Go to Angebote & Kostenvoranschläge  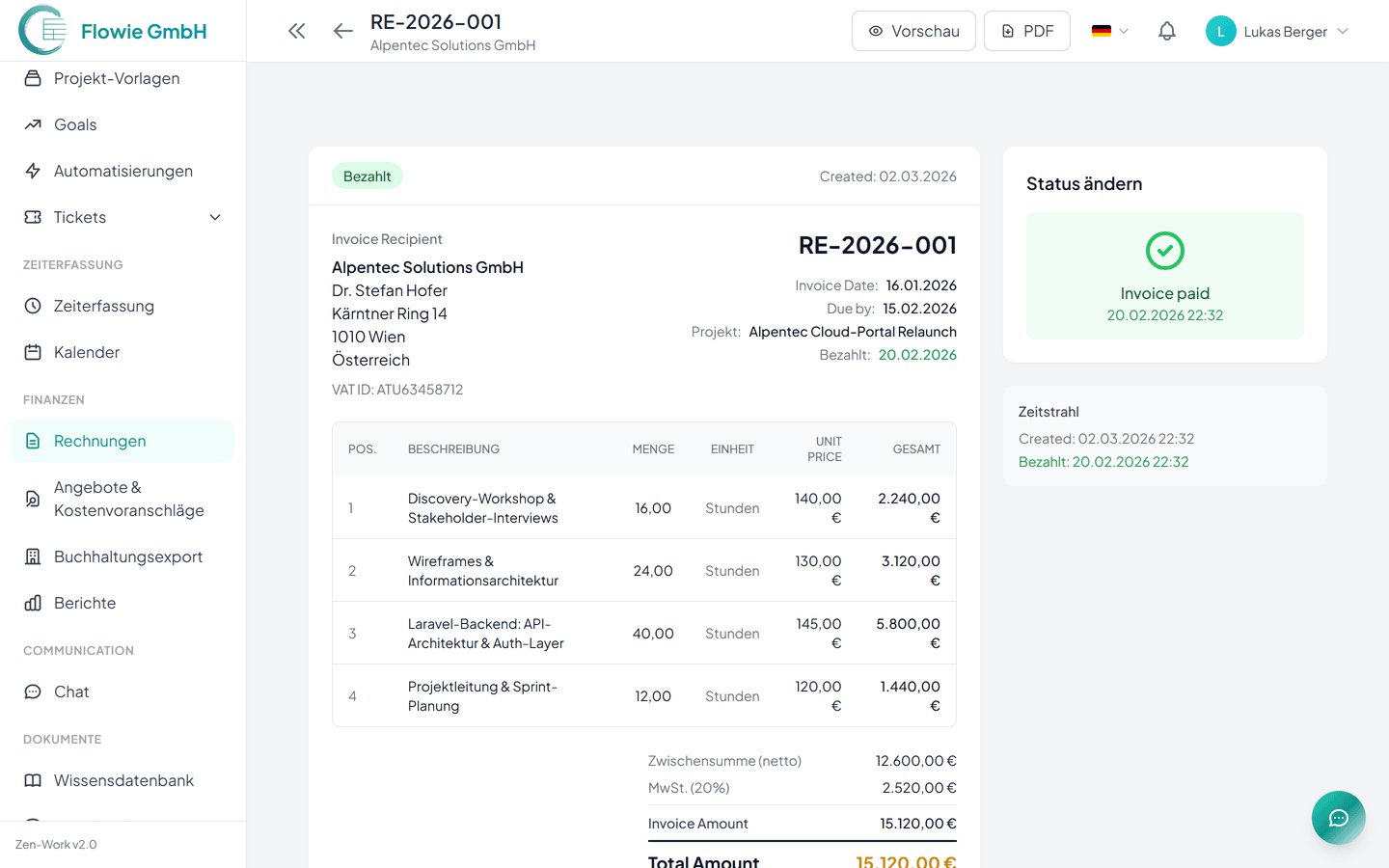(128, 499)
